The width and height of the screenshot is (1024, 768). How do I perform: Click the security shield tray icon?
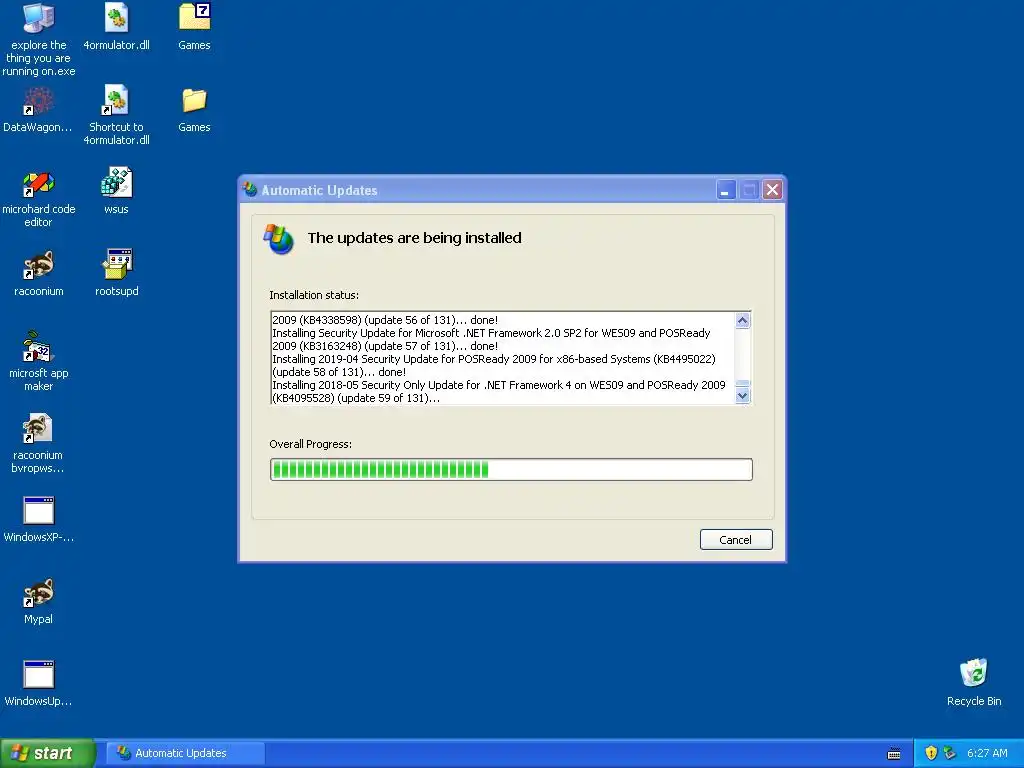(x=931, y=753)
